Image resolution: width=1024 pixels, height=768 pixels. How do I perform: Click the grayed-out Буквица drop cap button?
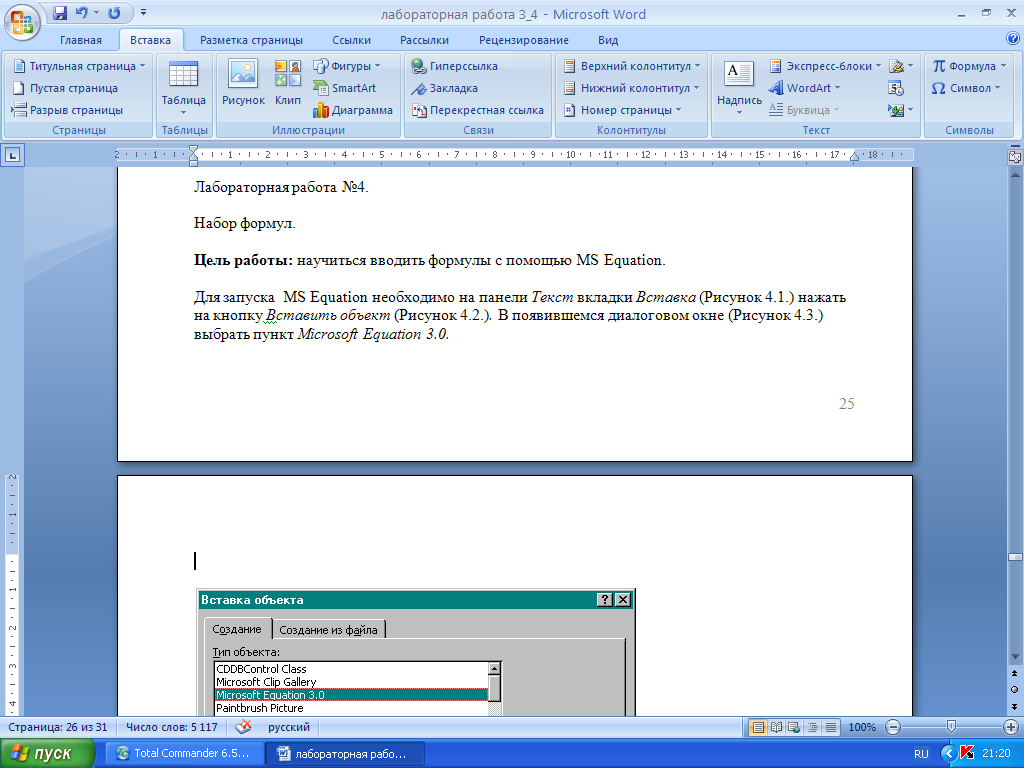(x=804, y=110)
